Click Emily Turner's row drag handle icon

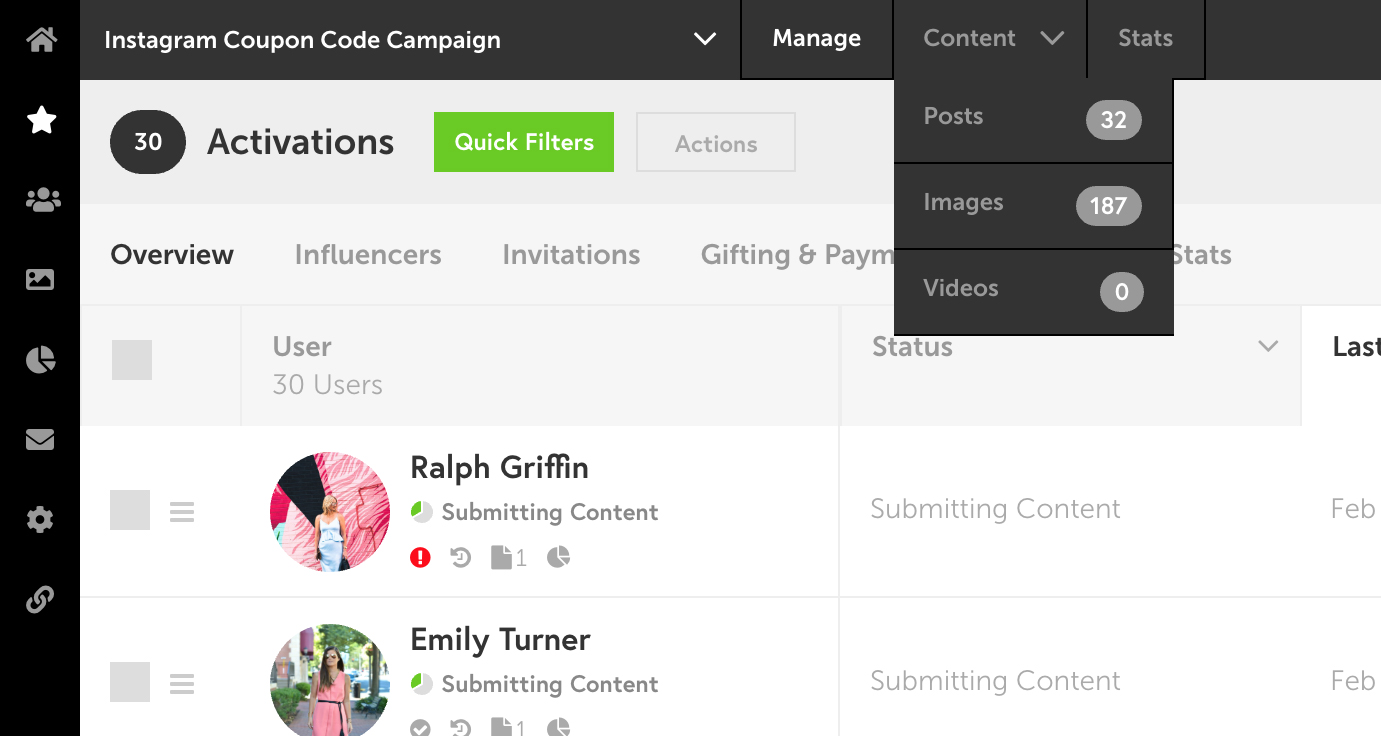(182, 684)
